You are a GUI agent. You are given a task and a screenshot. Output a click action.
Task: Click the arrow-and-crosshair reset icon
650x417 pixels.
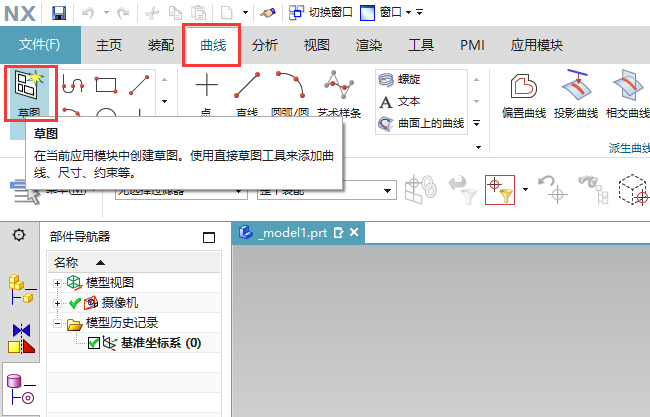pos(551,190)
